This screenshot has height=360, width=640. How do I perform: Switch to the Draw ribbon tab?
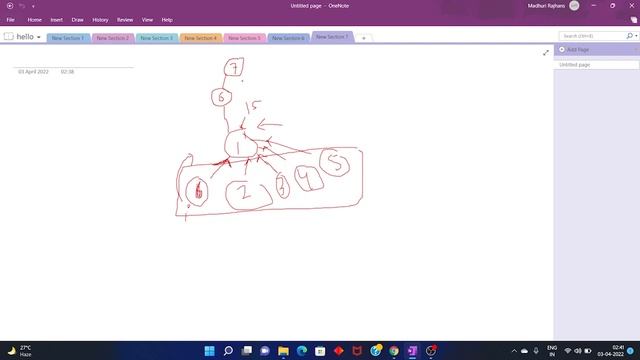click(x=77, y=20)
